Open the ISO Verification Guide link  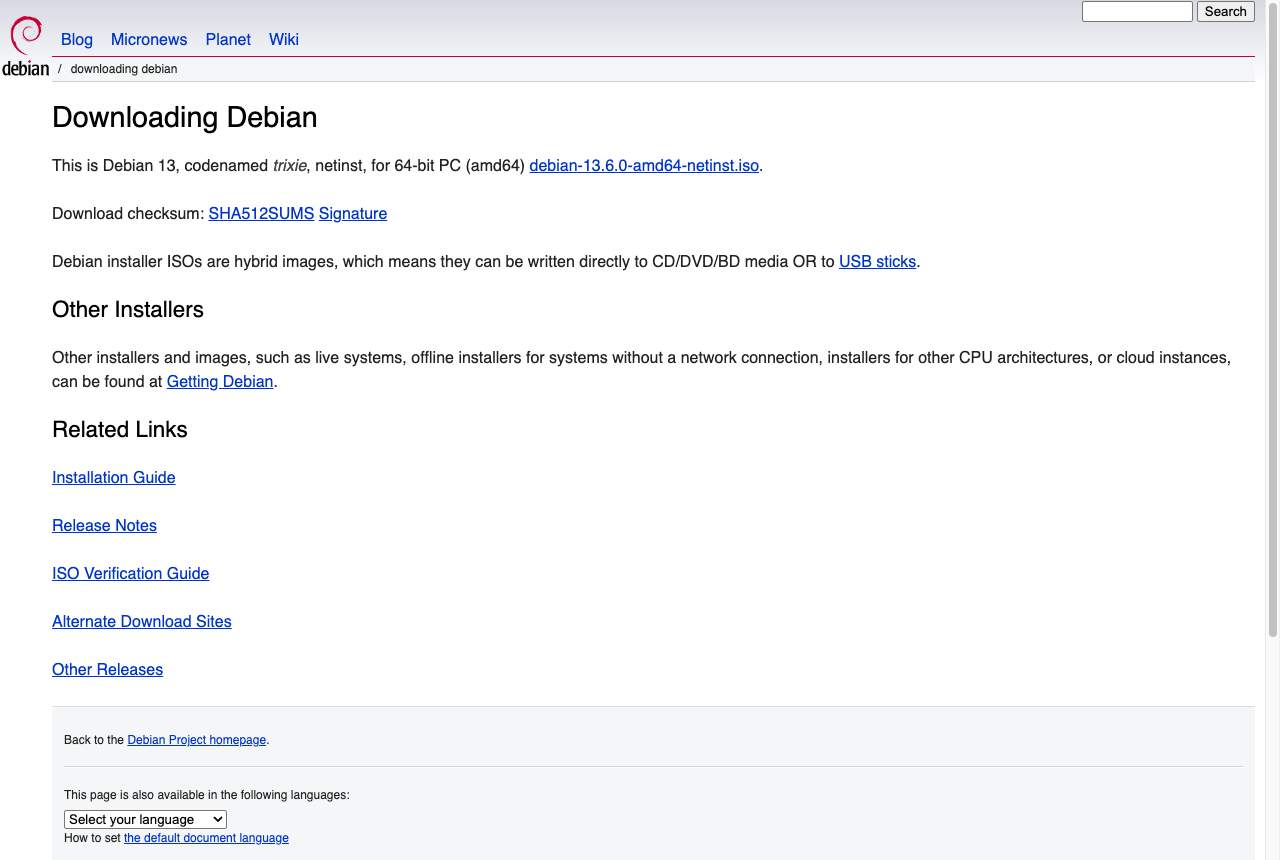(x=131, y=573)
